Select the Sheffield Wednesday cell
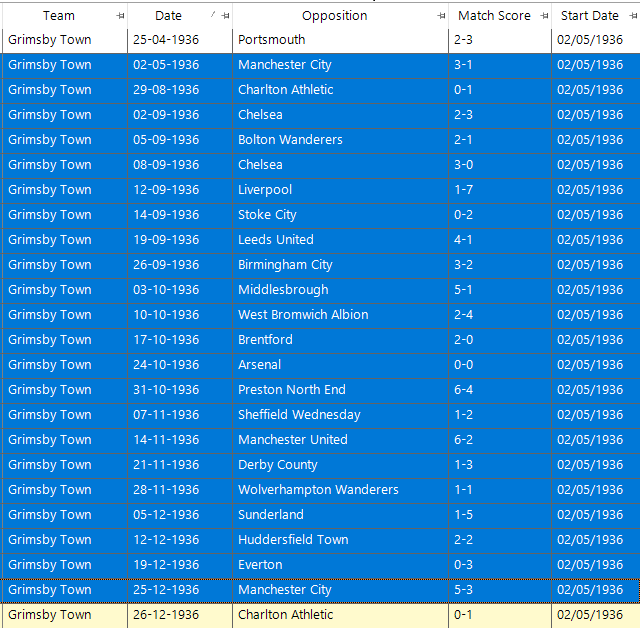 (x=340, y=415)
